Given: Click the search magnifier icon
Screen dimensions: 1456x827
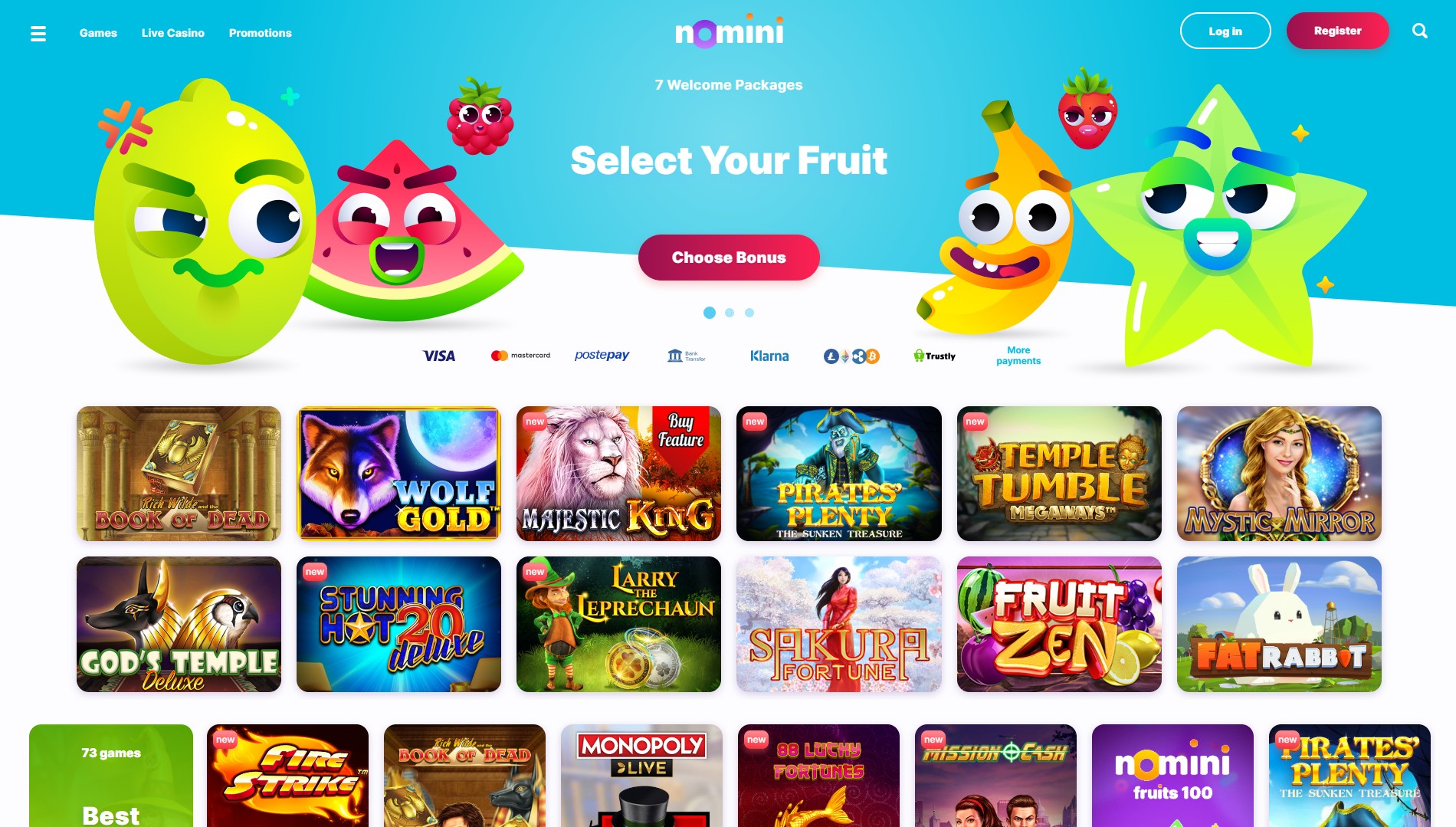Looking at the screenshot, I should tap(1420, 31).
